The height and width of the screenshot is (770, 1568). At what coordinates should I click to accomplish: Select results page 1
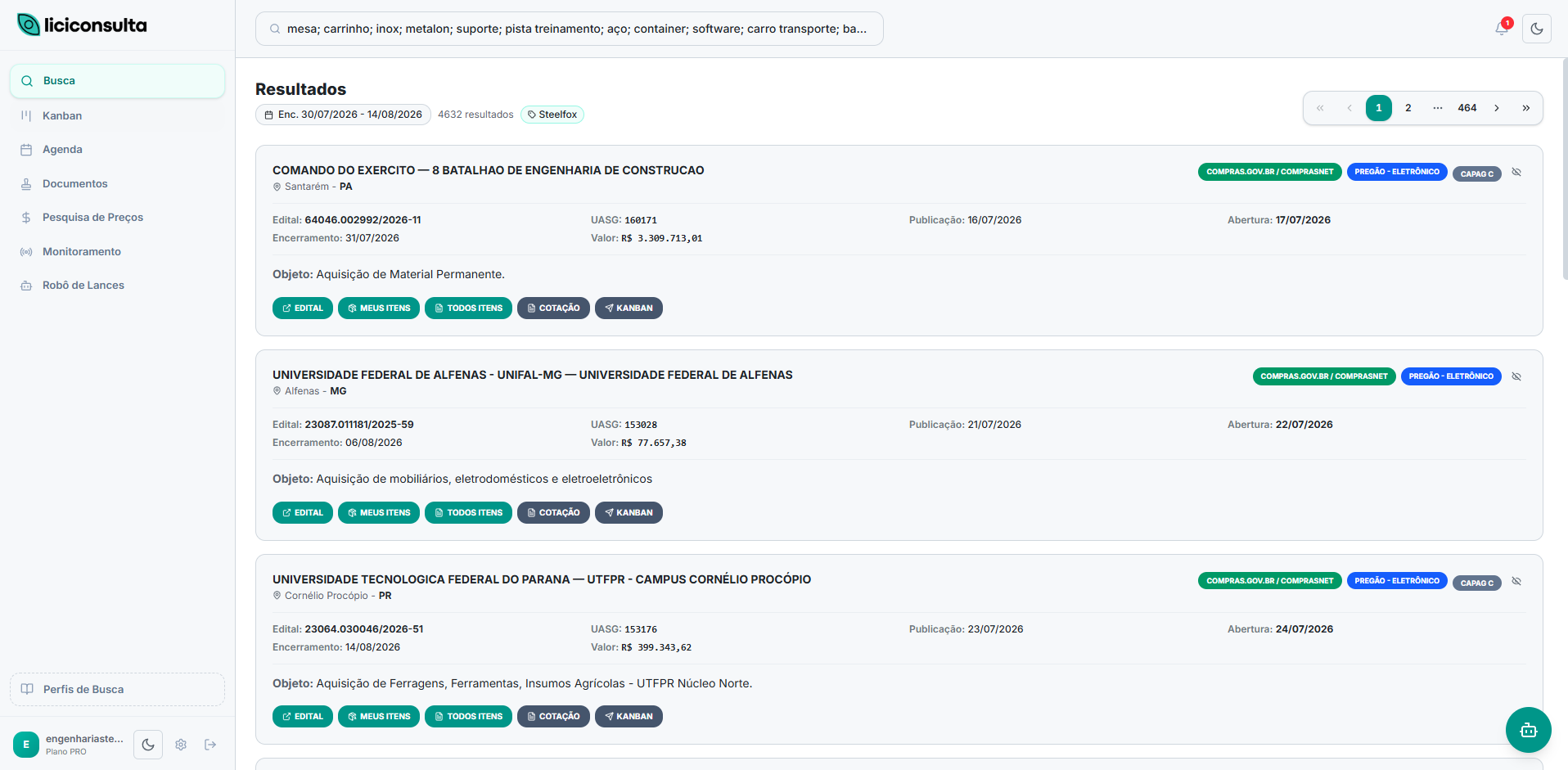pos(1379,108)
